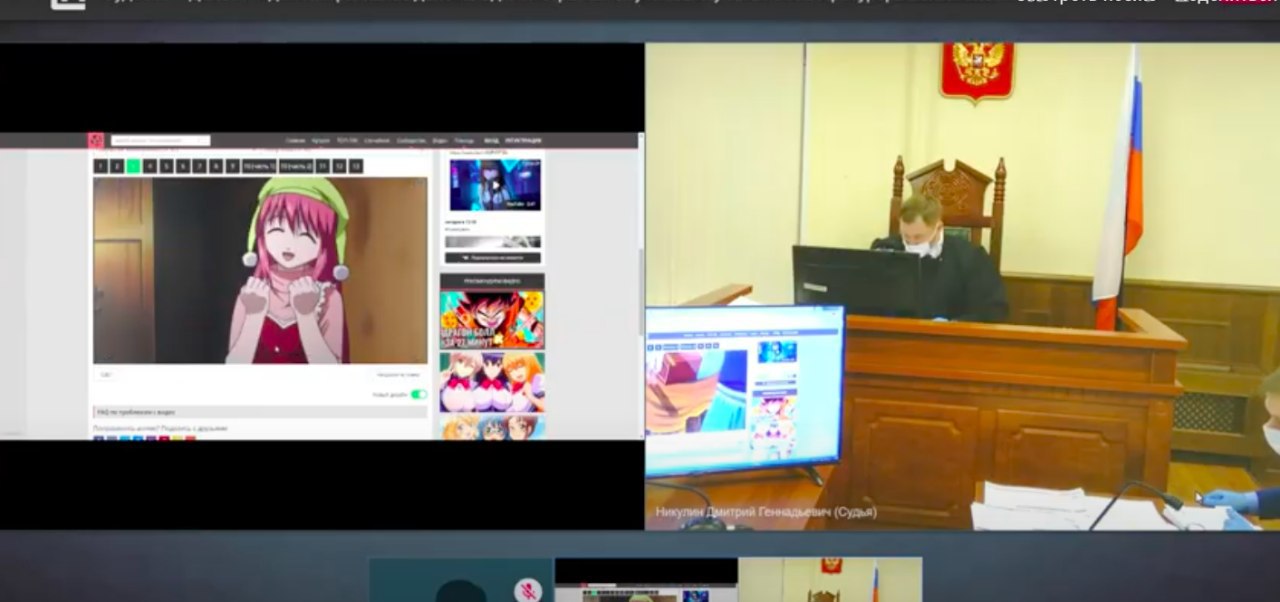This screenshot has height=602, width=1280.
Task: Select episode 2 button
Action: pyautogui.click(x=117, y=166)
